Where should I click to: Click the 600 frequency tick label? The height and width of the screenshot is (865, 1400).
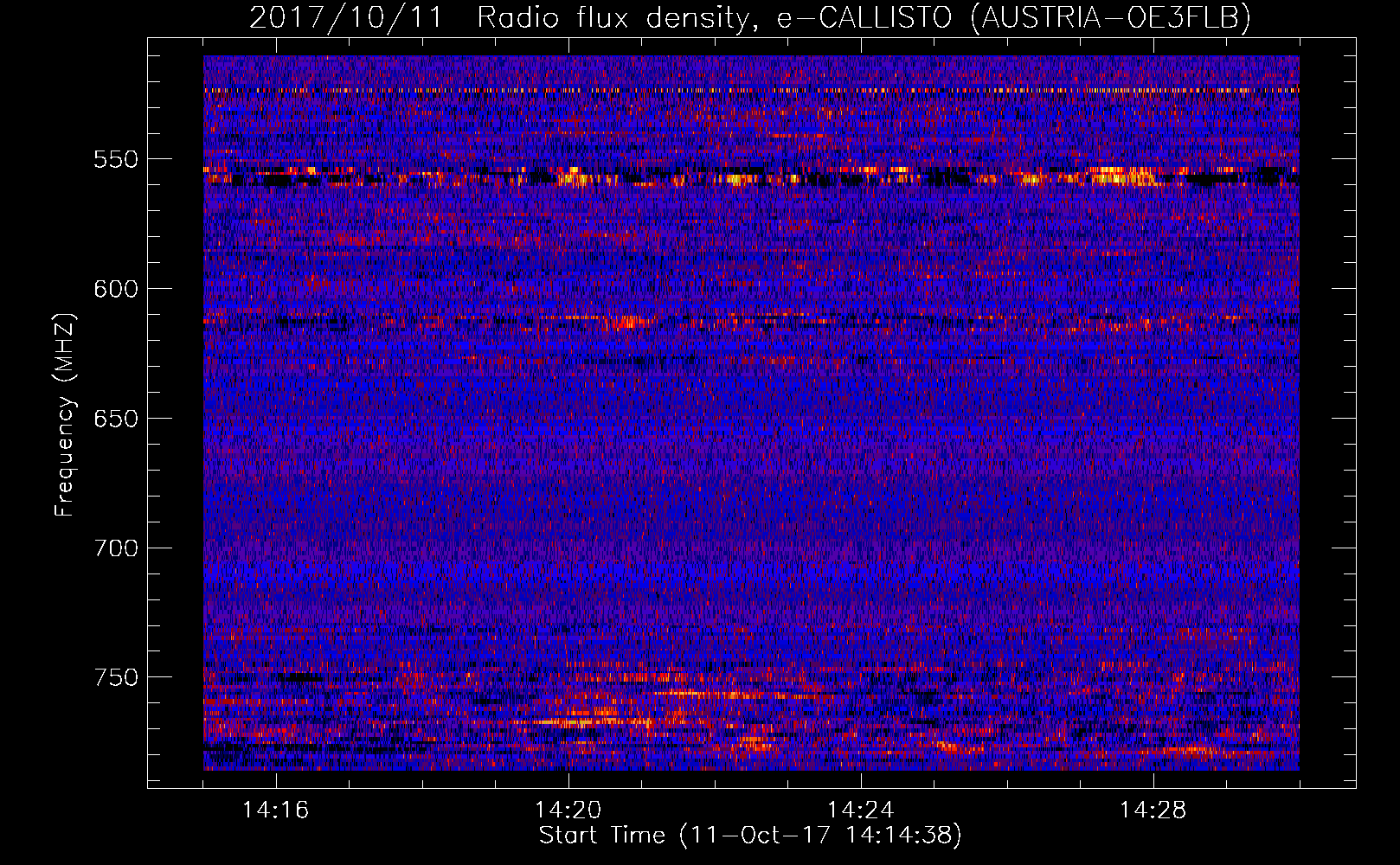tap(116, 289)
